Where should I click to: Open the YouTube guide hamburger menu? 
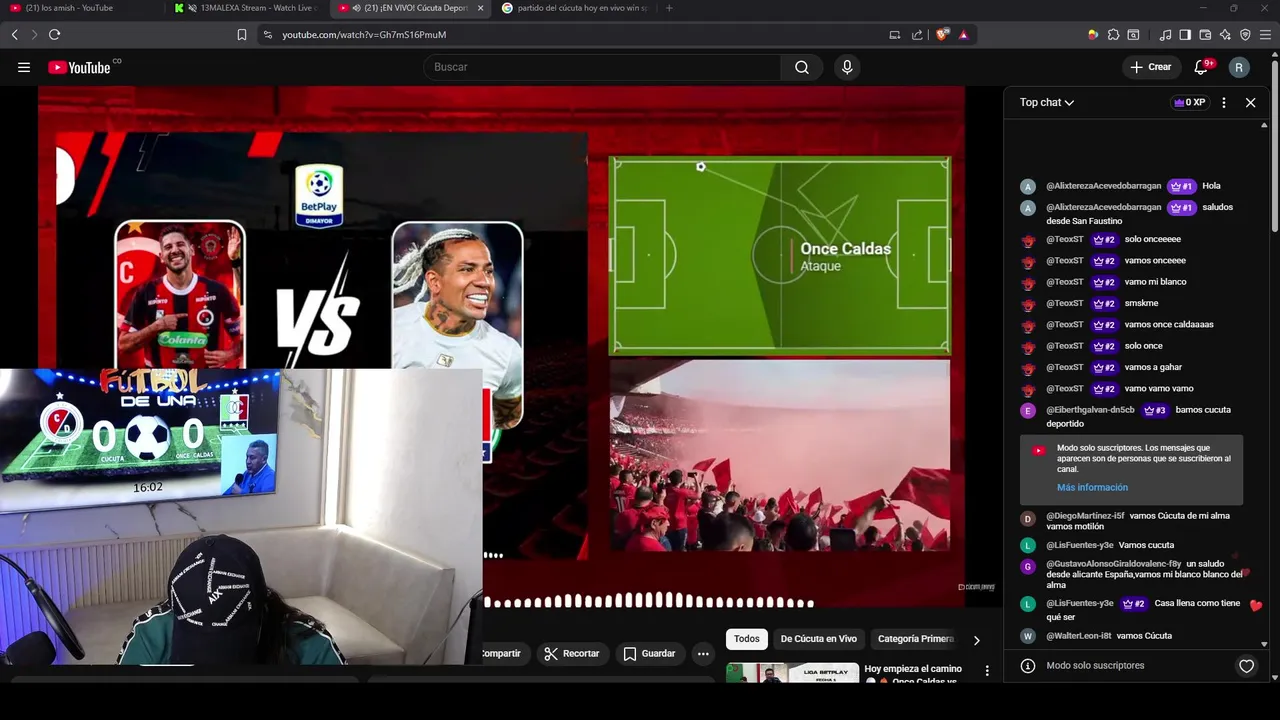point(24,67)
